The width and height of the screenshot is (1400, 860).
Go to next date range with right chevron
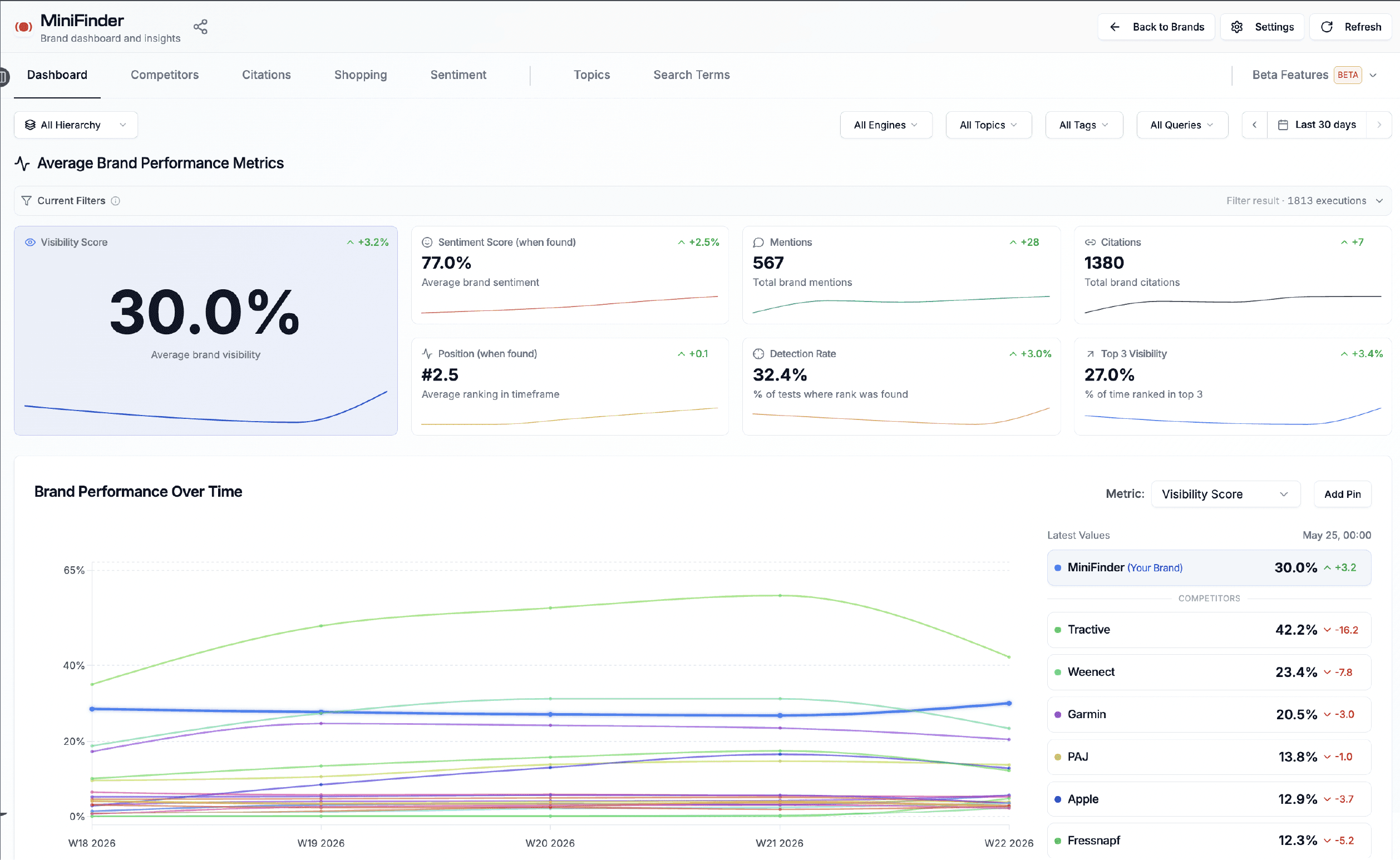[1379, 125]
